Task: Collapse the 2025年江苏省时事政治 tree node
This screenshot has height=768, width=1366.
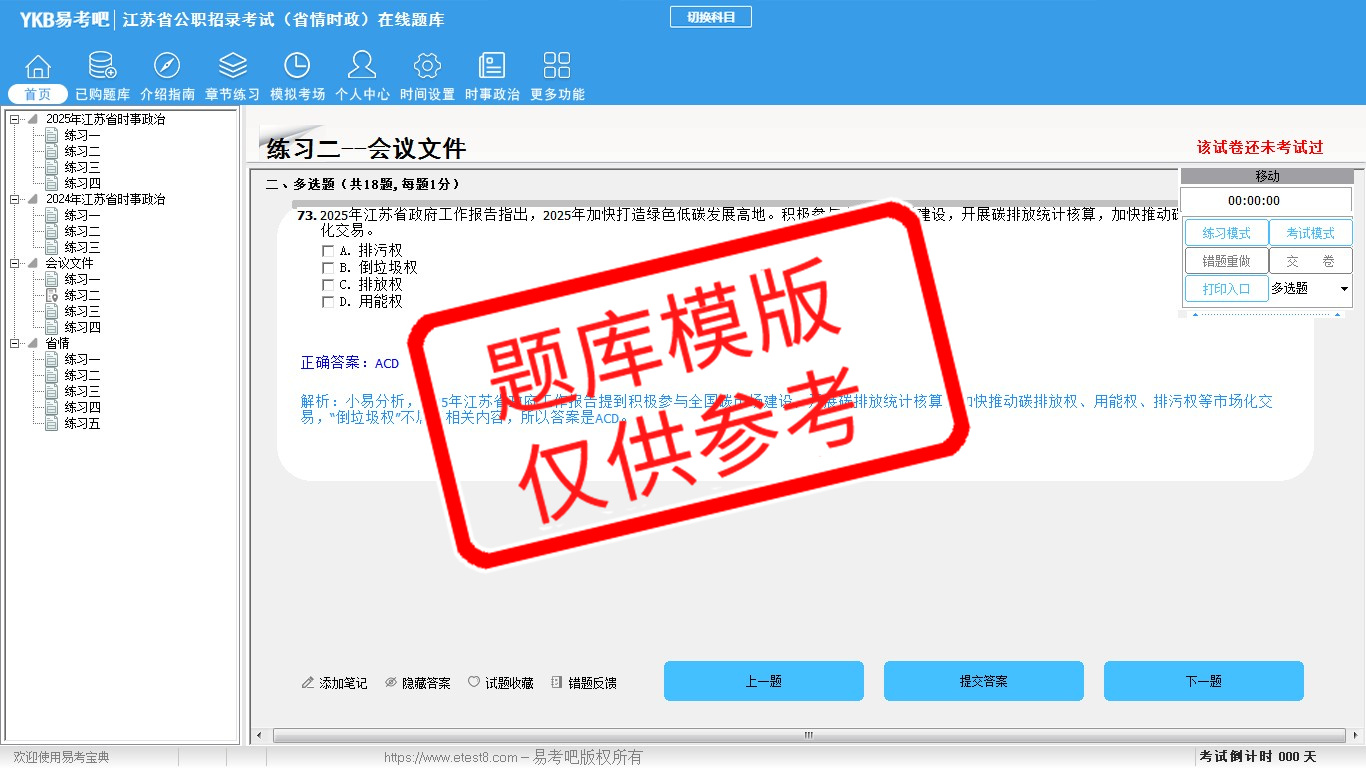Action: [x=15, y=120]
